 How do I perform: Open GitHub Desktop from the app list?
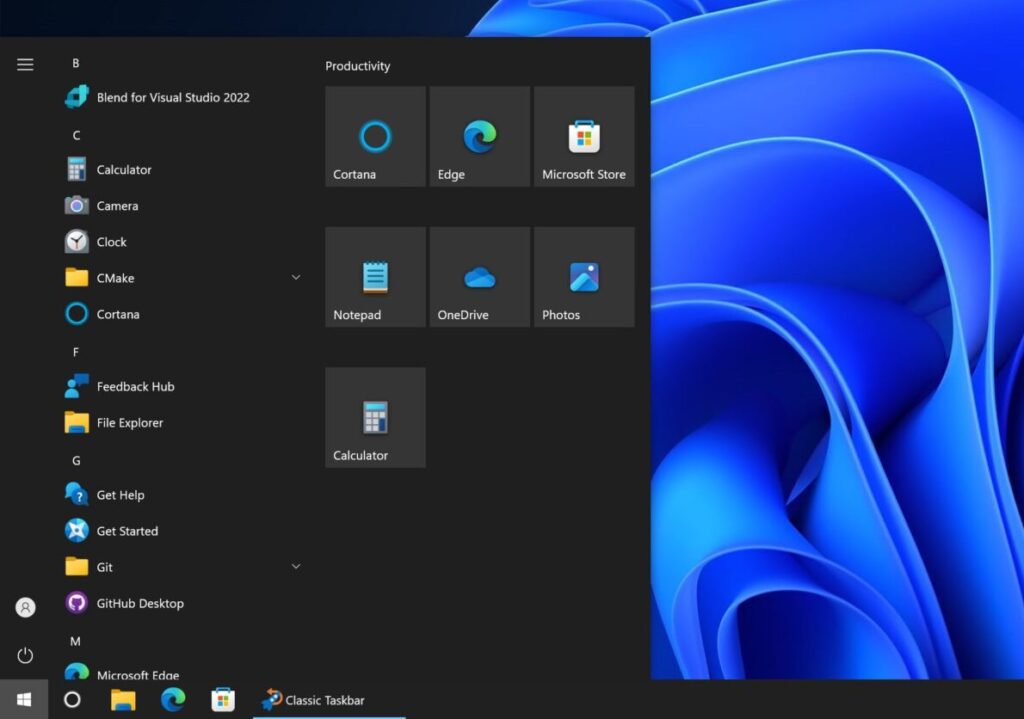click(x=137, y=603)
